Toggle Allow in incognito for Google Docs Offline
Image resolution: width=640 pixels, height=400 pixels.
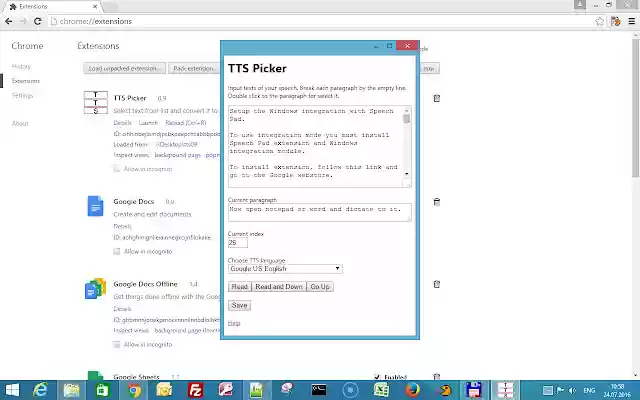117,344
